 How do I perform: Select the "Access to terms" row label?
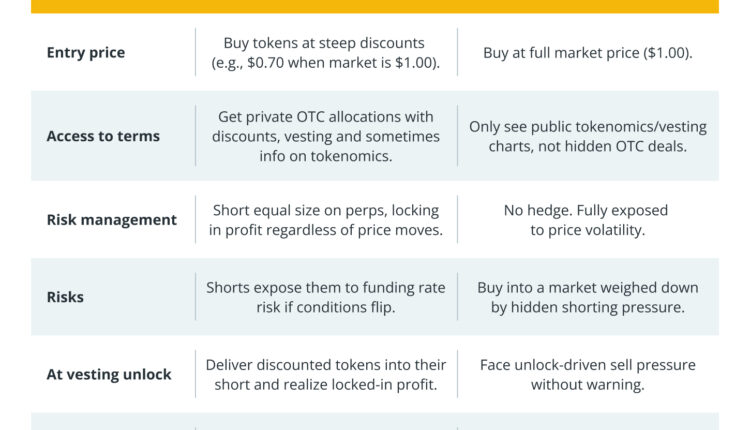coord(103,136)
